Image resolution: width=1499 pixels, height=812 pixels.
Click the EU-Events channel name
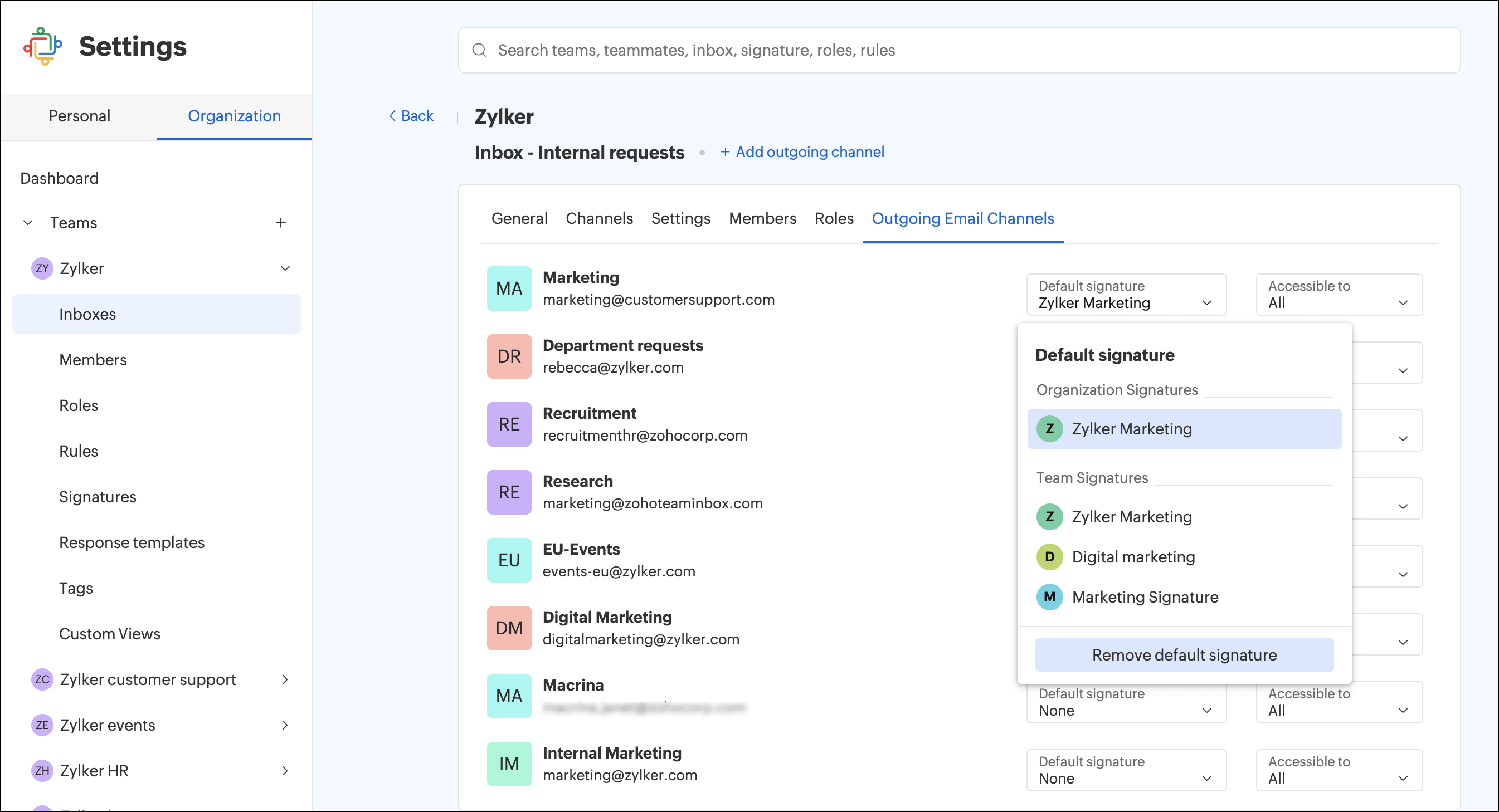[581, 549]
